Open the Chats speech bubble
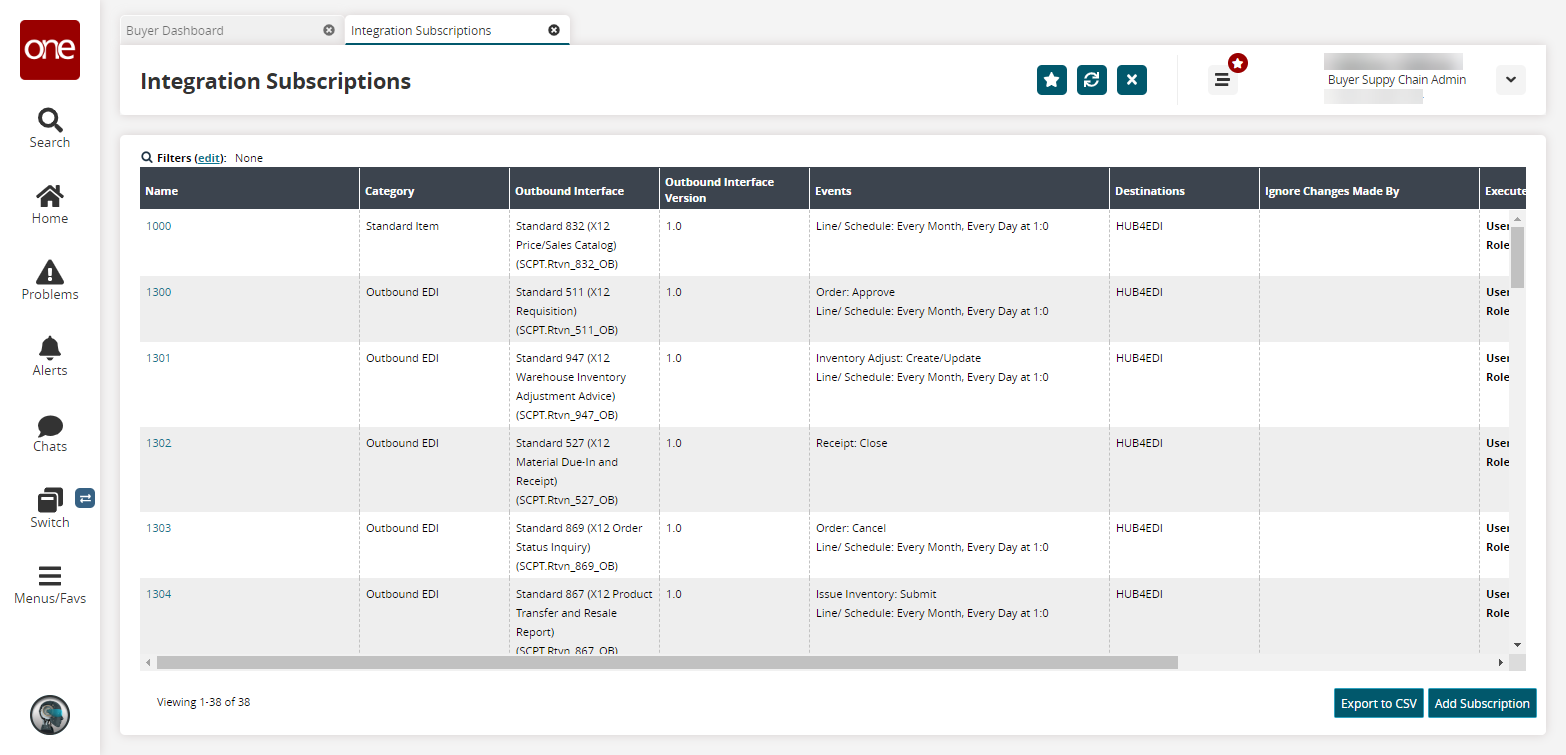Image resolution: width=1566 pixels, height=755 pixels. (x=49, y=425)
